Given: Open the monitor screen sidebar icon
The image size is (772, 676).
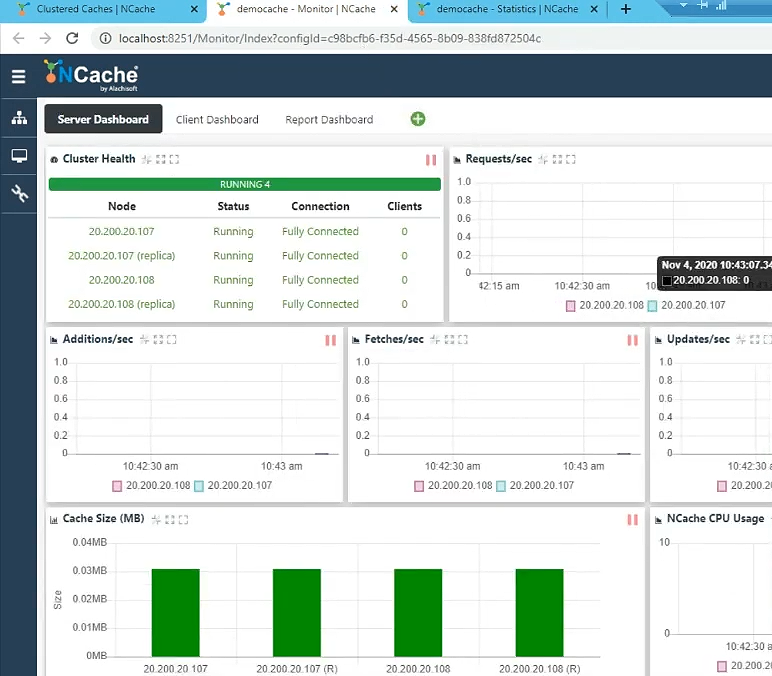Looking at the screenshot, I should (x=19, y=156).
